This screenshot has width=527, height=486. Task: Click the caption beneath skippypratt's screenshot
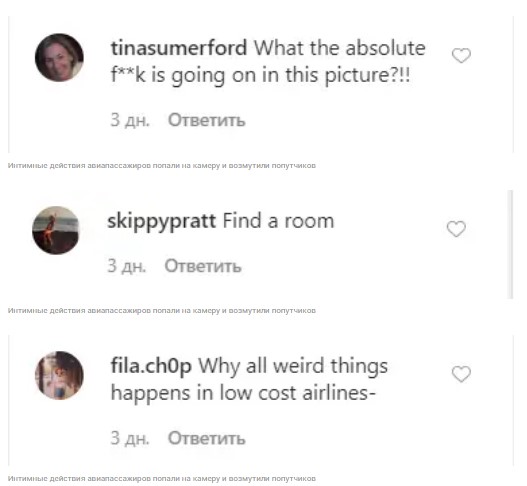pos(162,311)
